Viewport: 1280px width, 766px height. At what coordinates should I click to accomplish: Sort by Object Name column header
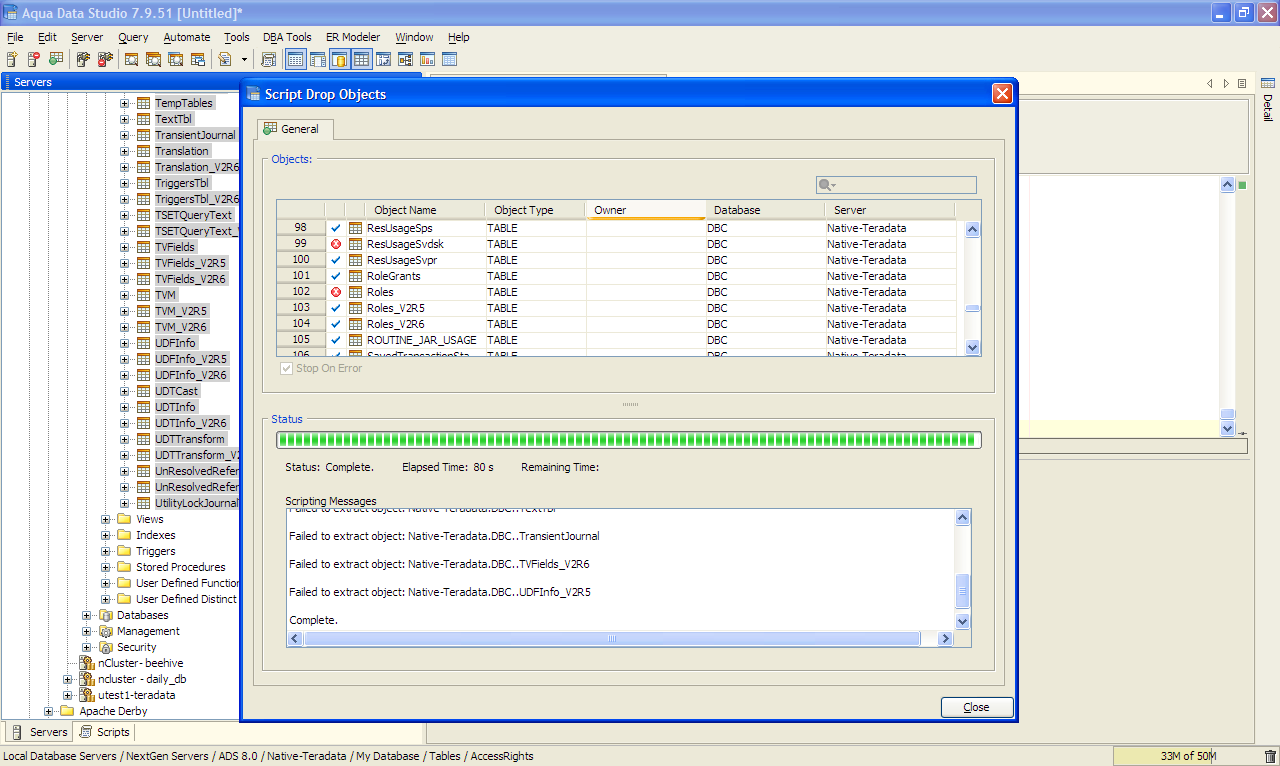[x=424, y=210]
